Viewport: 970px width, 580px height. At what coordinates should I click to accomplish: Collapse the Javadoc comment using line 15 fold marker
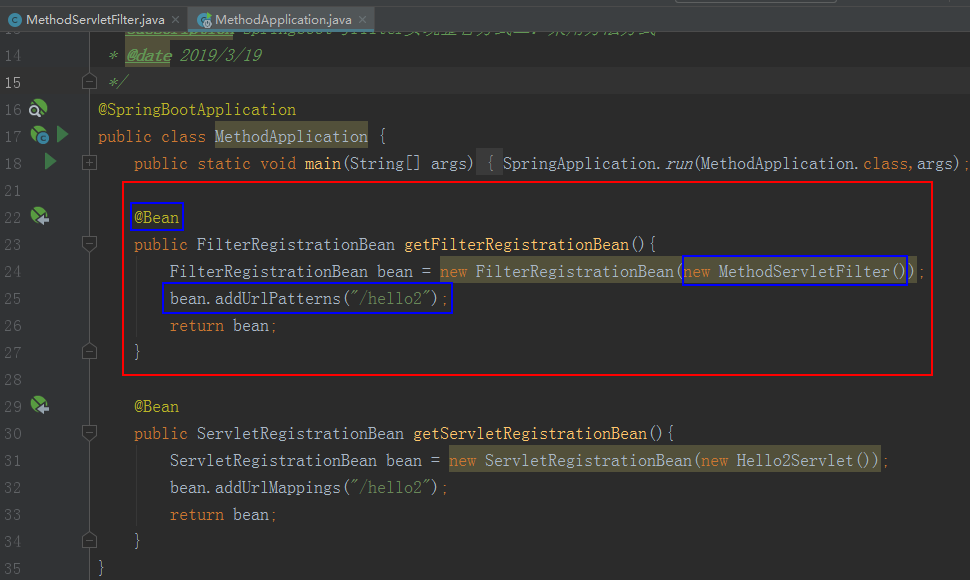(x=88, y=80)
